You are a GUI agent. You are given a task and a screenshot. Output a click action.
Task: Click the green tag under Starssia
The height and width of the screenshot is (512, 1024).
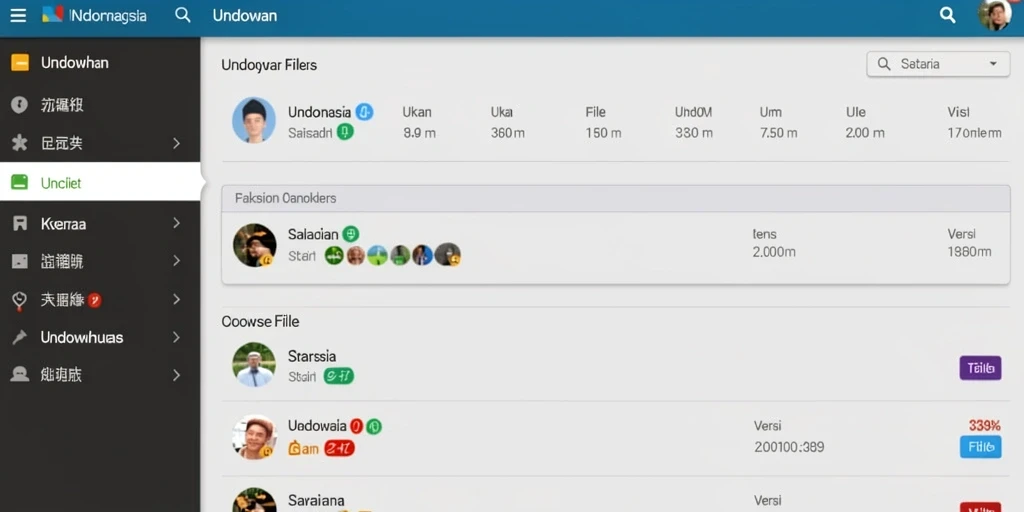pyautogui.click(x=338, y=376)
